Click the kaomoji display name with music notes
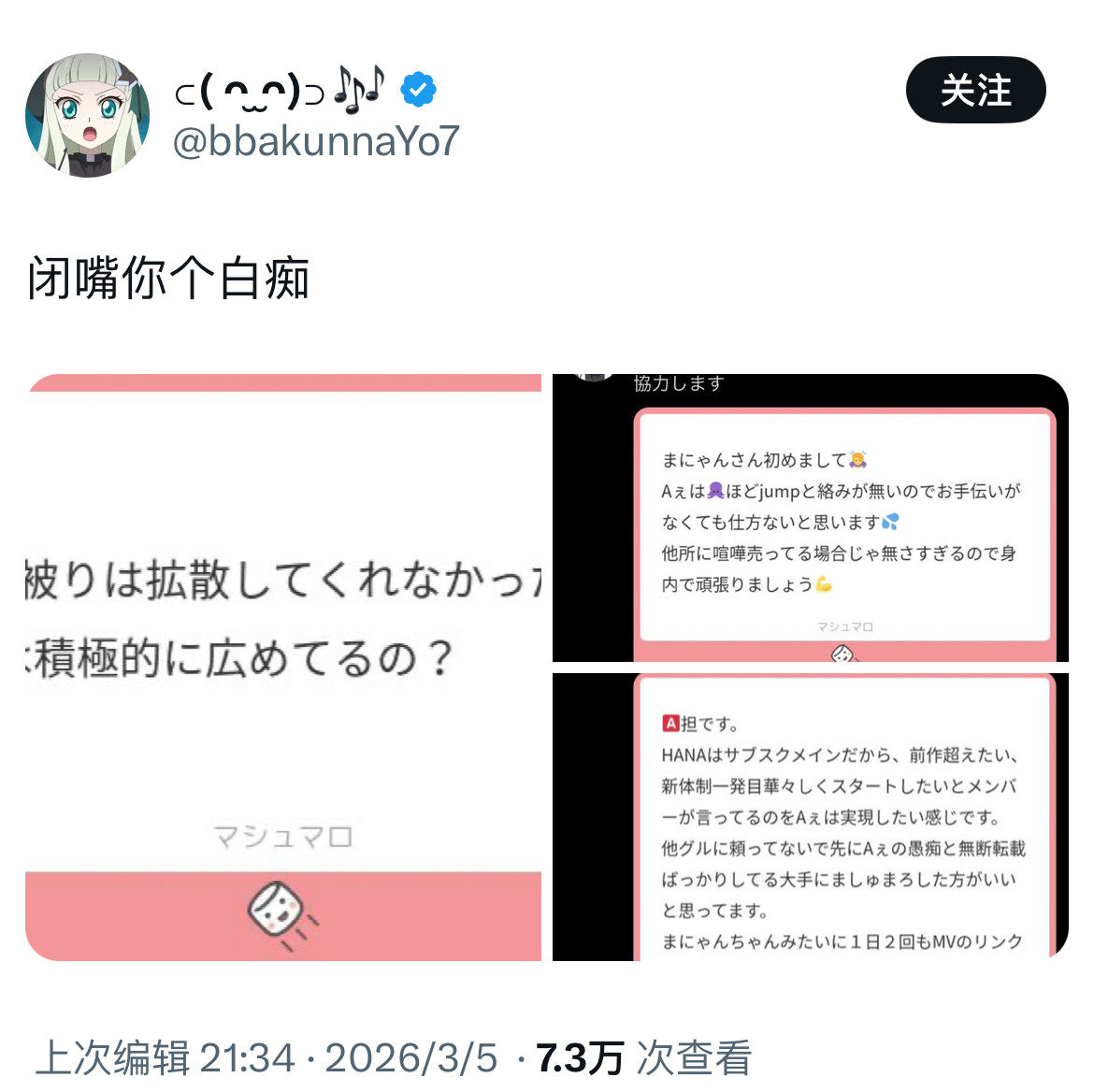The height and width of the screenshot is (1092, 1094). click(280, 90)
